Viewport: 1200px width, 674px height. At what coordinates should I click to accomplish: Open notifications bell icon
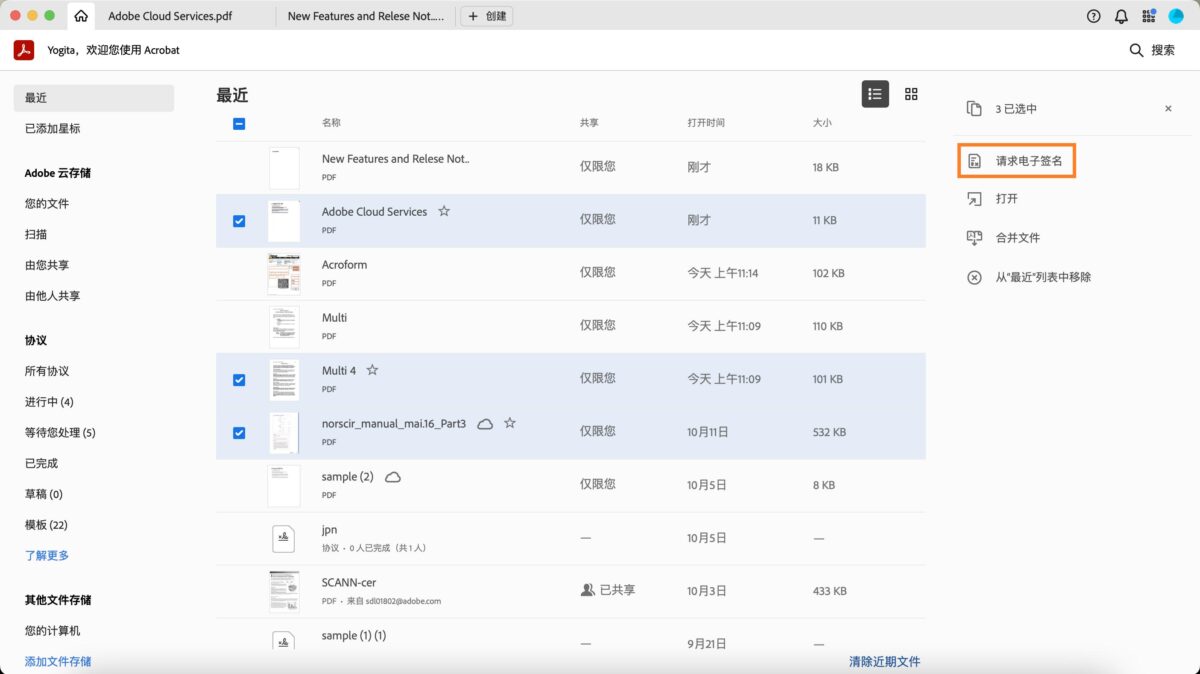1121,16
